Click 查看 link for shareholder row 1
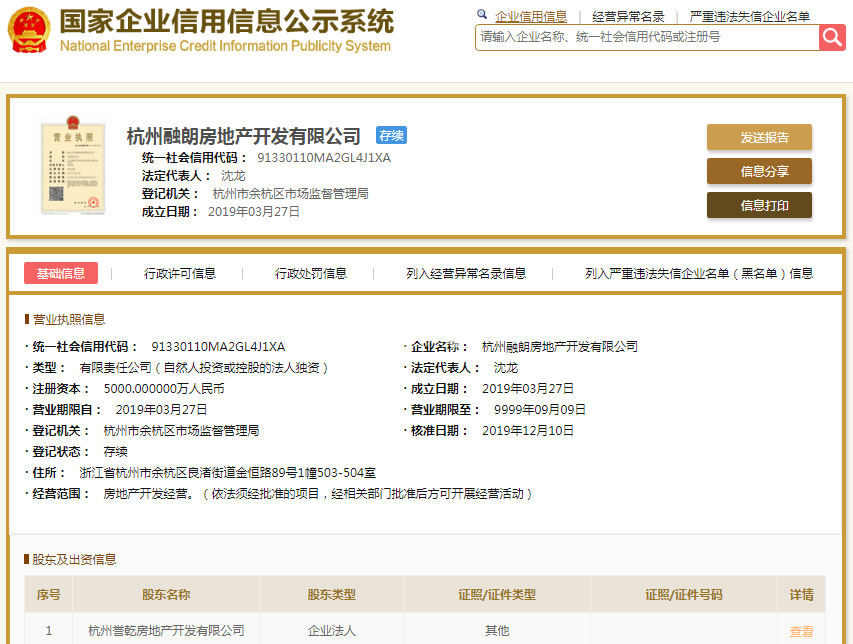Image resolution: width=853 pixels, height=644 pixels. pos(801,631)
